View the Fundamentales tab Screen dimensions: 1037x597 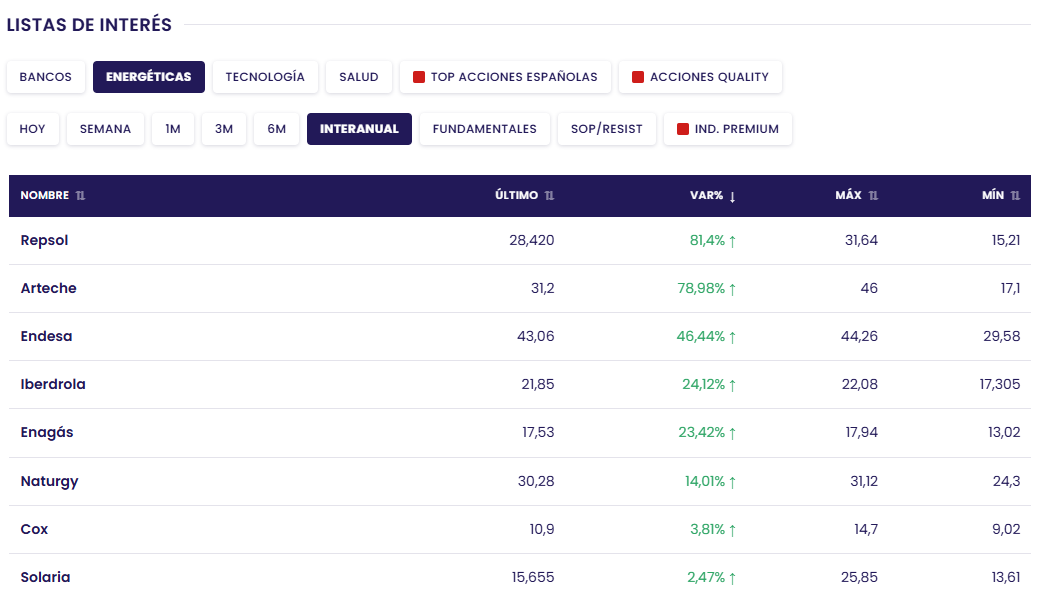click(x=485, y=129)
